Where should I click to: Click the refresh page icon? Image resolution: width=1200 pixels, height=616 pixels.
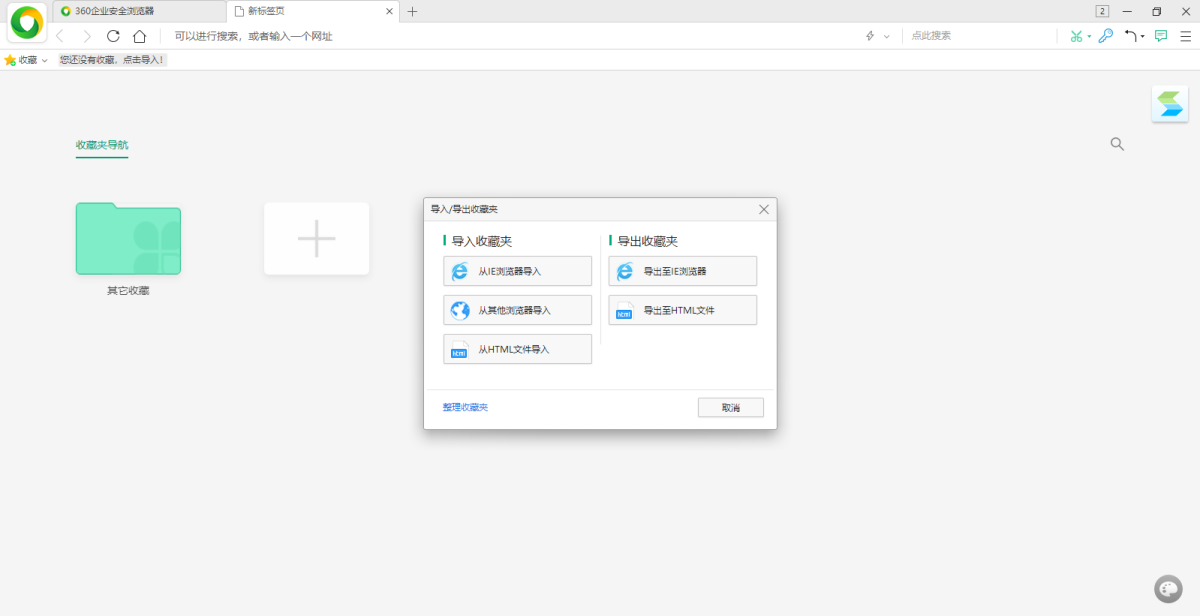click(113, 36)
